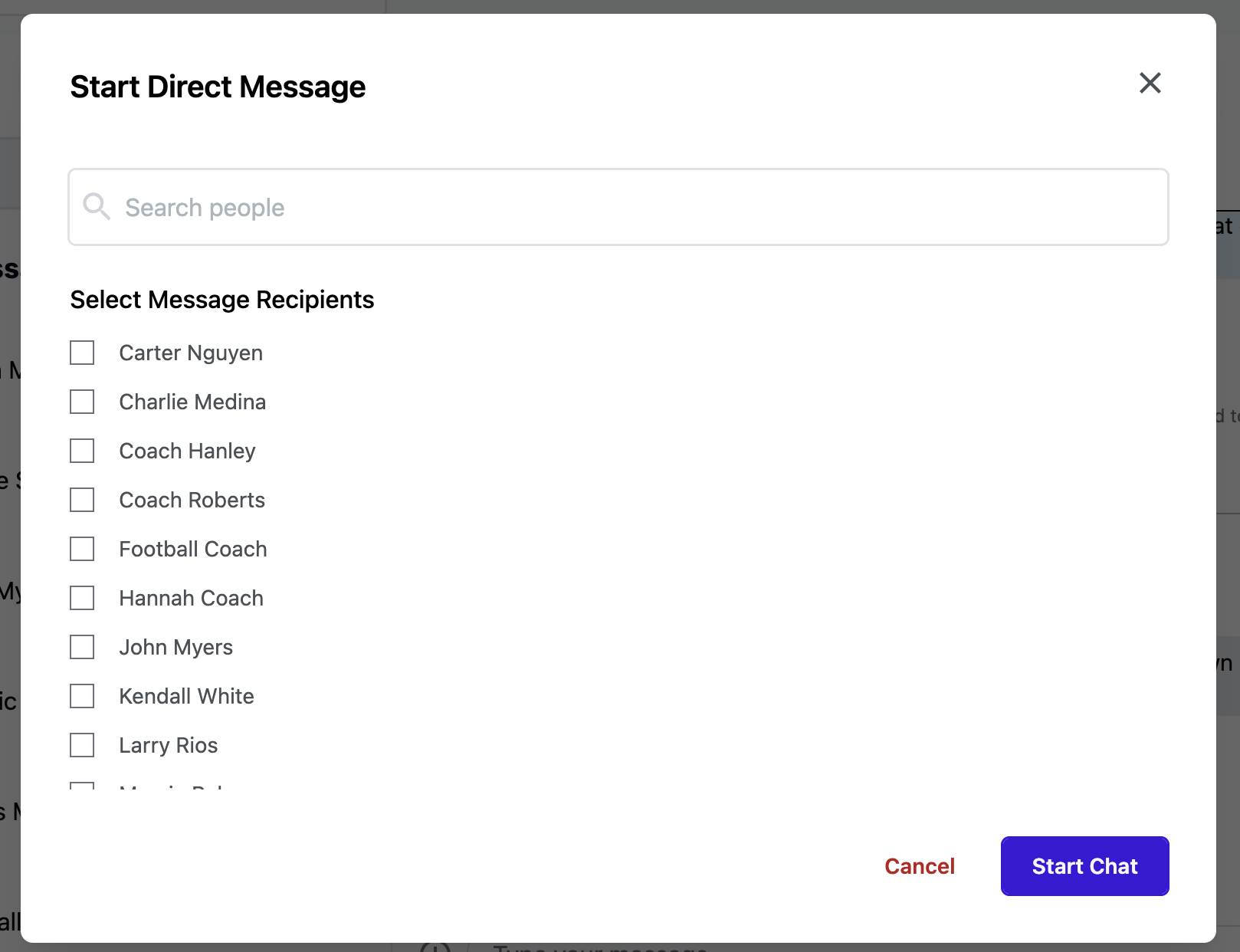Image resolution: width=1240 pixels, height=952 pixels.
Task: Close the Start Direct Message dialog
Action: (x=1150, y=83)
